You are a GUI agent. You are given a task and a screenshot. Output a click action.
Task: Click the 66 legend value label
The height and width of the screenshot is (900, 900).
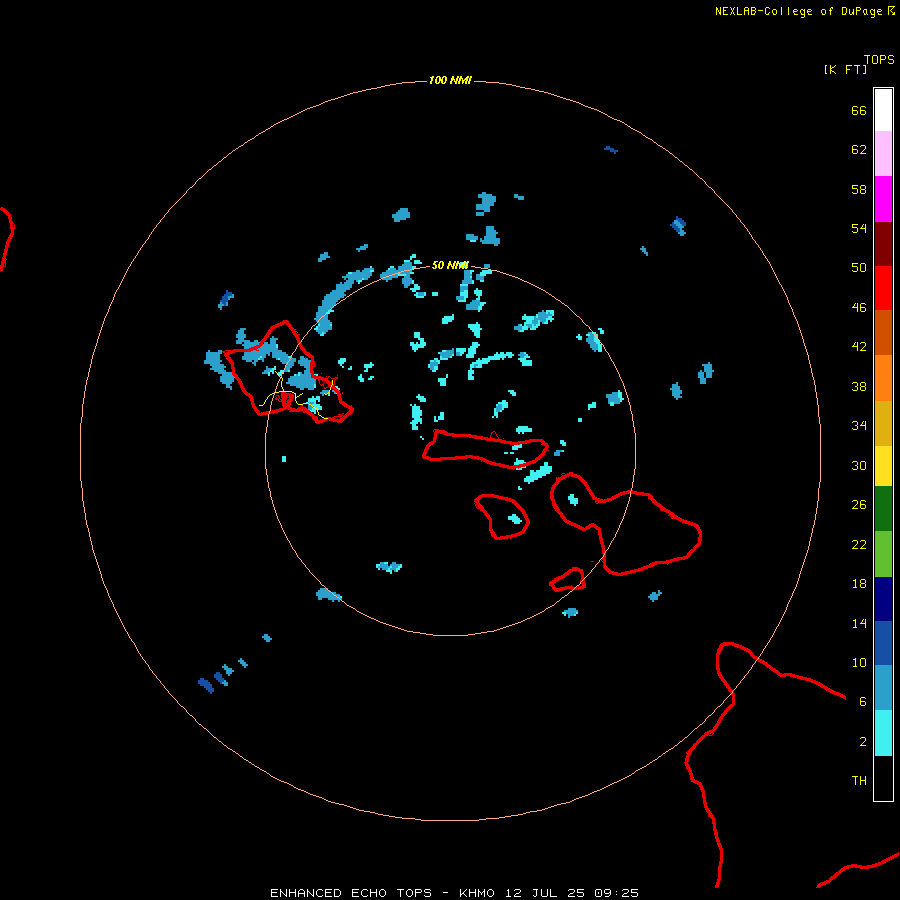pyautogui.click(x=859, y=110)
